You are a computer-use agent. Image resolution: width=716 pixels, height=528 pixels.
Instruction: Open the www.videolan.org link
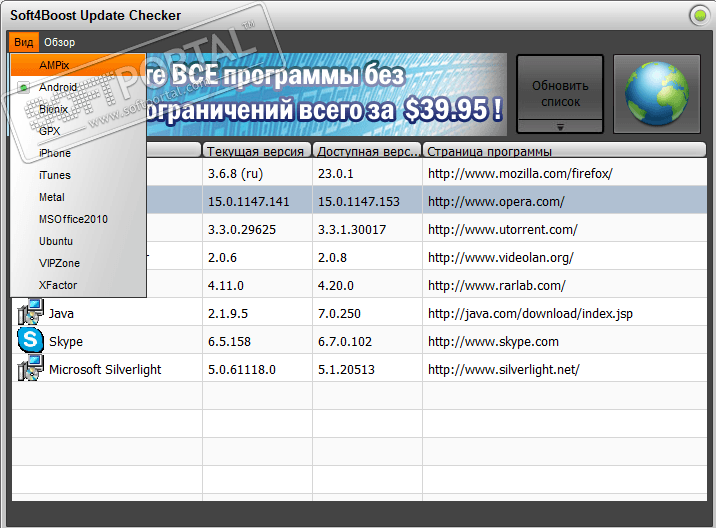[x=500, y=258]
